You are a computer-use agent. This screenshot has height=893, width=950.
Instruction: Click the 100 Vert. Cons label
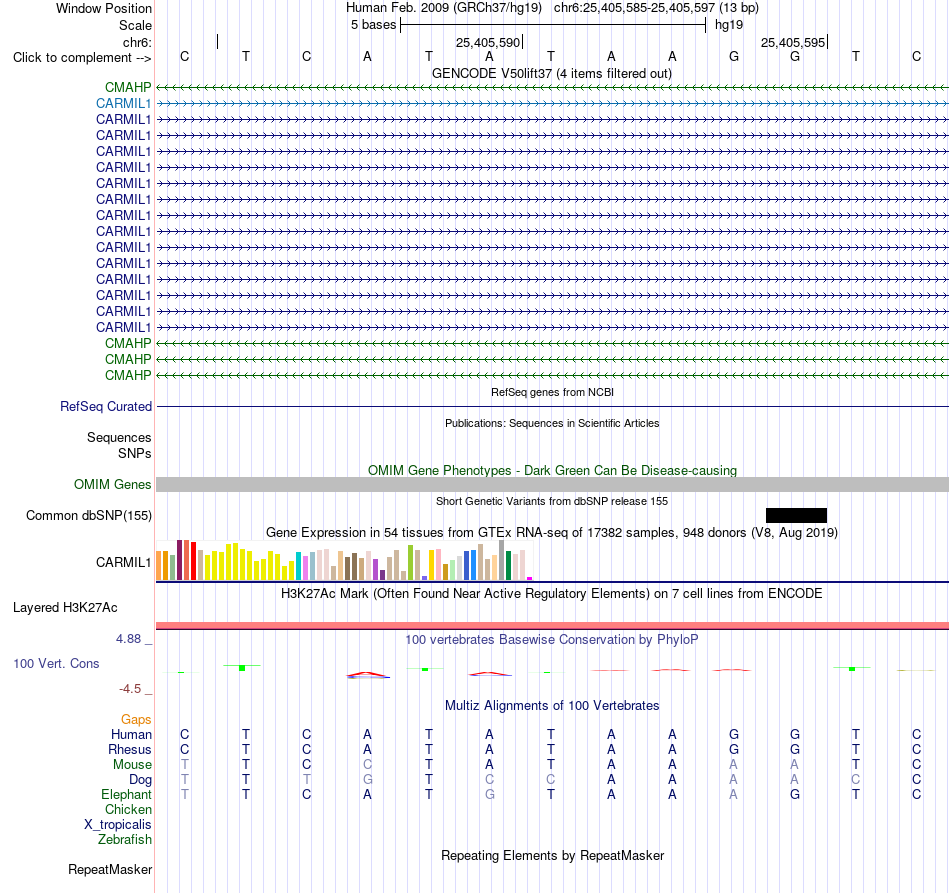56,663
